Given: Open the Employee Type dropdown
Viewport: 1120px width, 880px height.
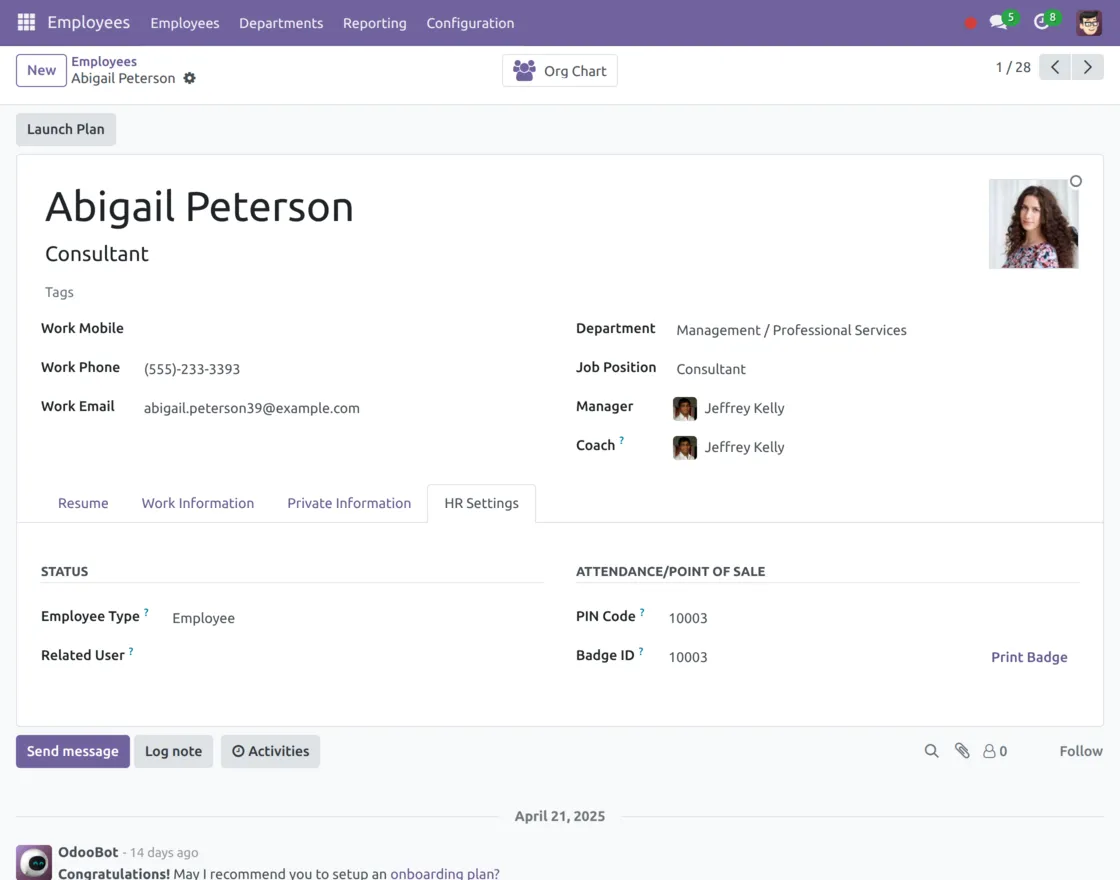Looking at the screenshot, I should coord(357,618).
